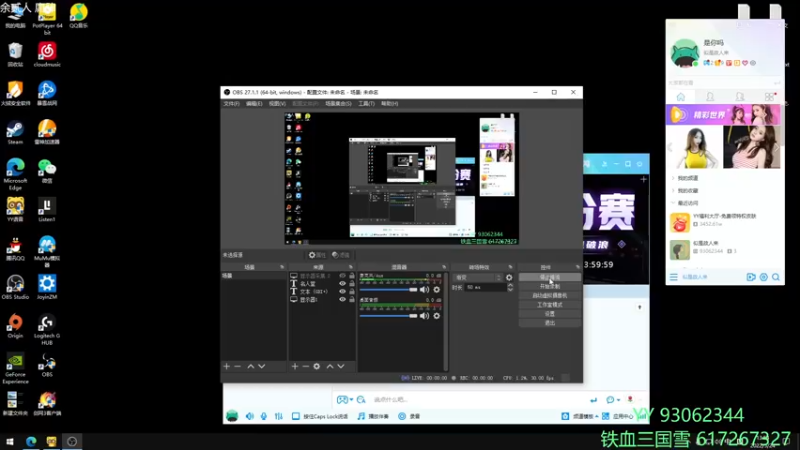Adjust the desktop audio volume slider
The width and height of the screenshot is (800, 450).
click(x=388, y=316)
